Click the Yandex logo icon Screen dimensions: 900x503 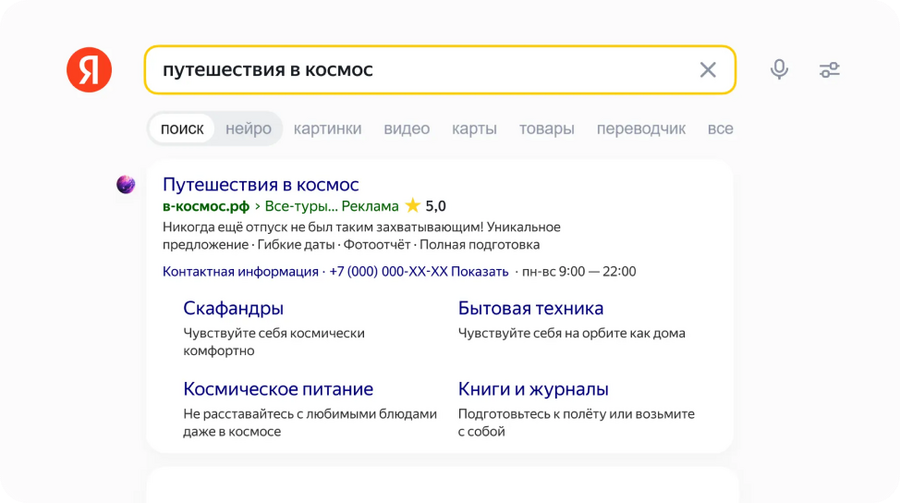89,69
